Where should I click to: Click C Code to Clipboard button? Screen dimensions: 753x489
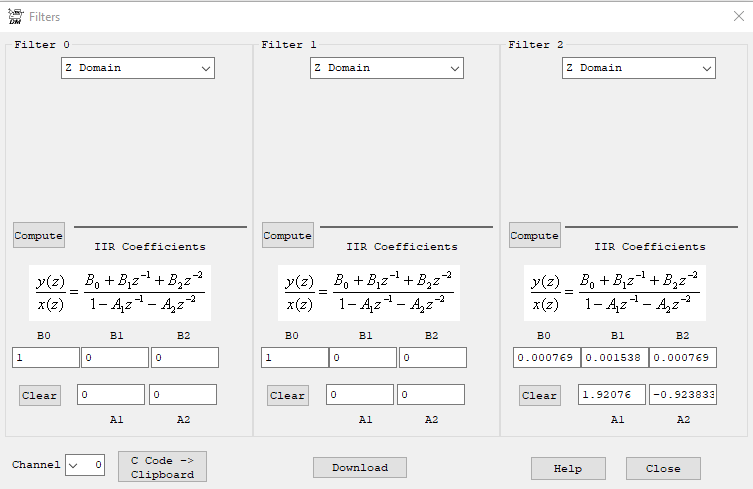pyautogui.click(x=162, y=467)
